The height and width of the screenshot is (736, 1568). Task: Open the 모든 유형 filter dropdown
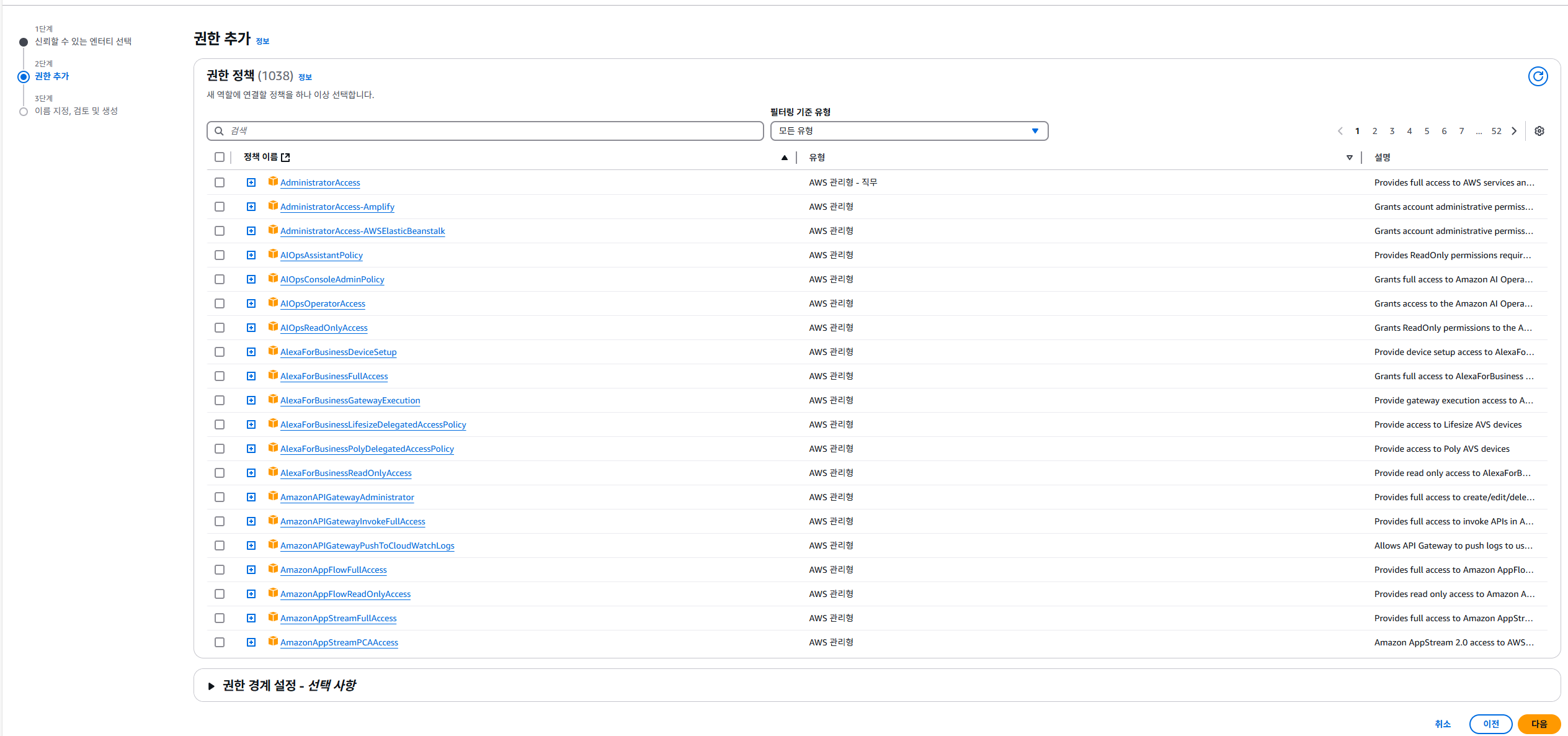(x=909, y=131)
